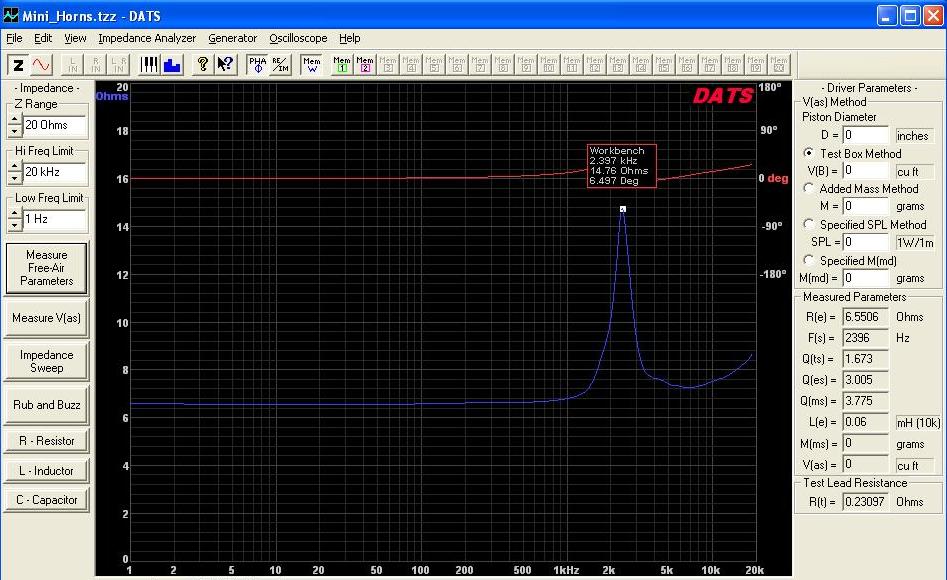947x580 pixels.
Task: Click the R IN right input icon
Action: click(x=95, y=65)
